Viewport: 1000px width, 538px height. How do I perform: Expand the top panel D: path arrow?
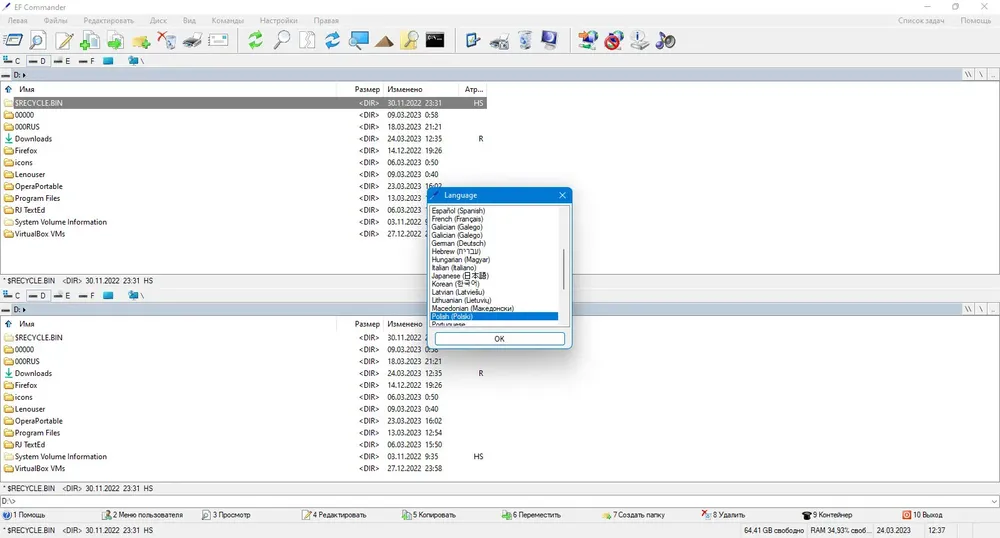pos(24,75)
